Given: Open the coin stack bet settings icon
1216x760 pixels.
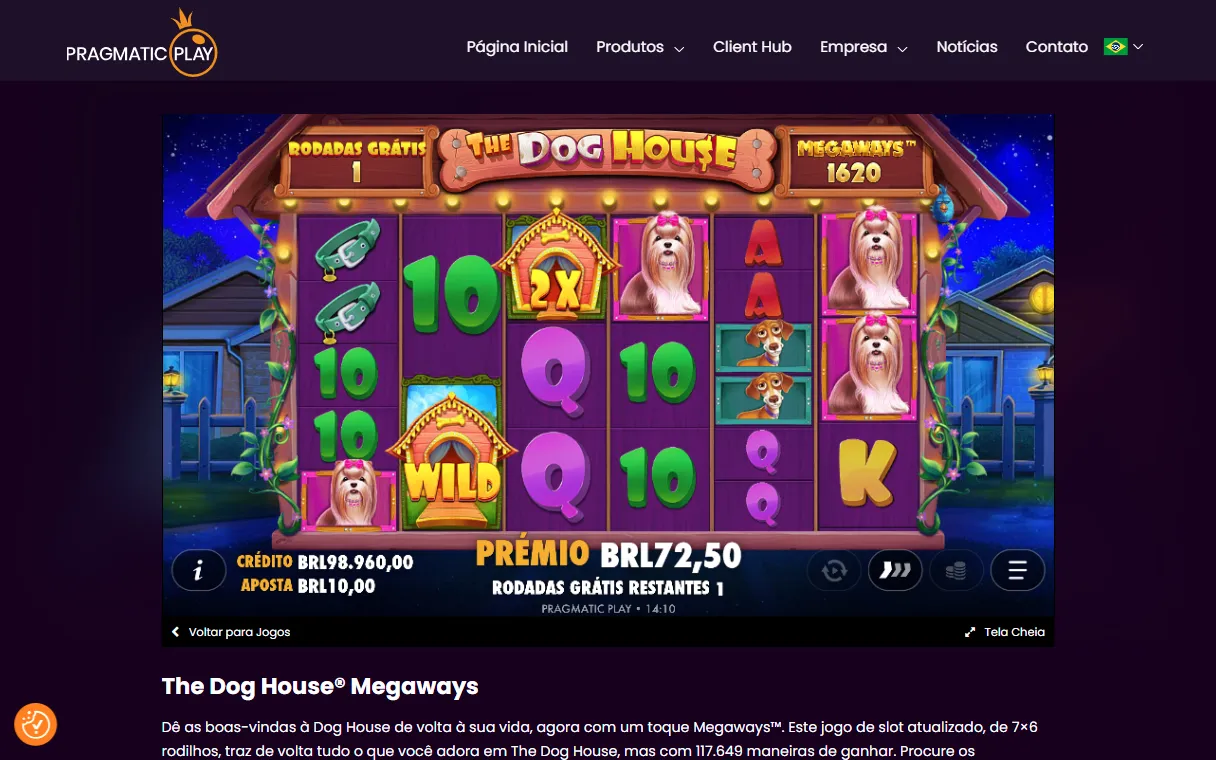Looking at the screenshot, I should (956, 570).
